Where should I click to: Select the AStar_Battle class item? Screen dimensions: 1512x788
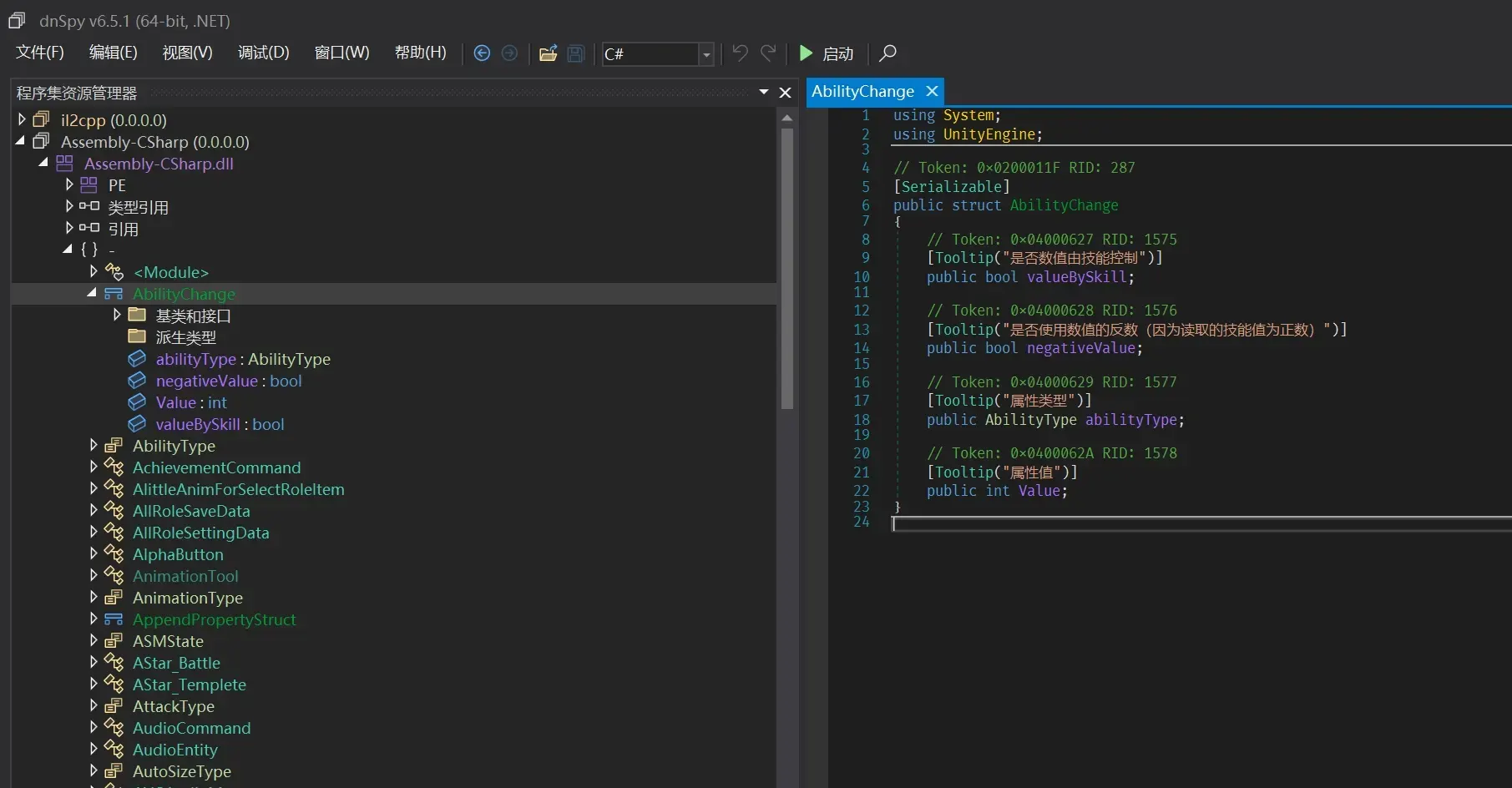tap(176, 663)
